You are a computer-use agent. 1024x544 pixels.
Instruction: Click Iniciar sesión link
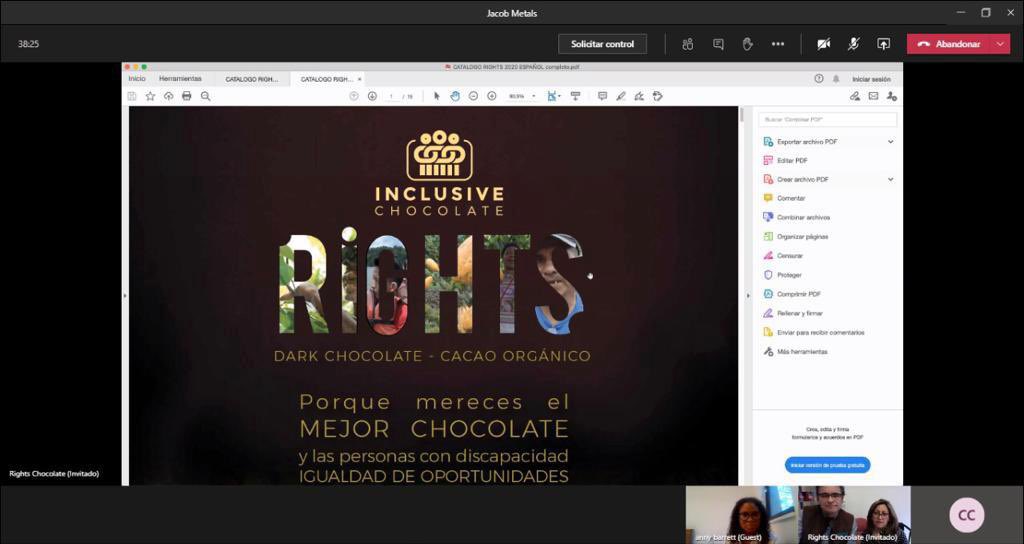pyautogui.click(x=871, y=79)
